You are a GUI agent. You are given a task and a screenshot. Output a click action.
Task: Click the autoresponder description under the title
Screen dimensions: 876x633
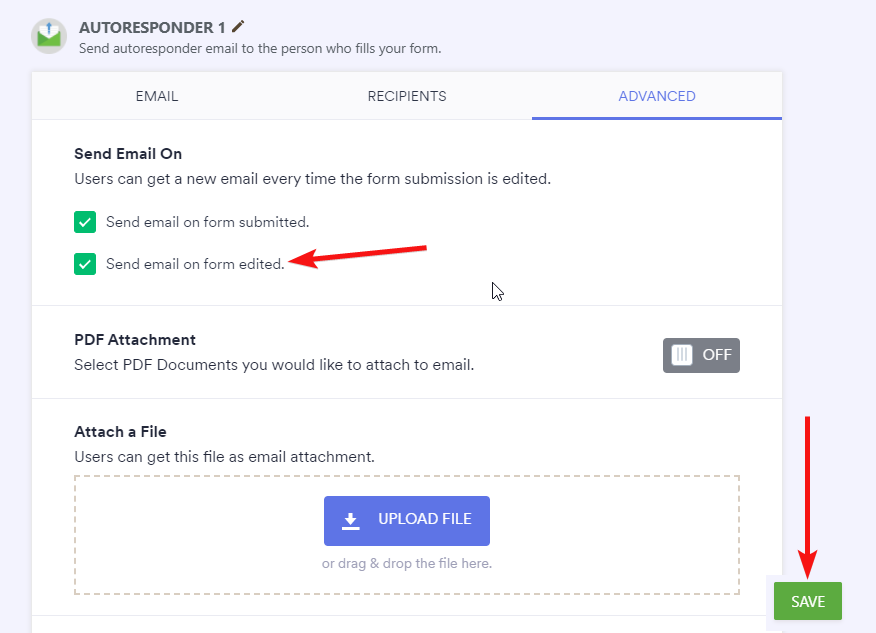tap(260, 48)
